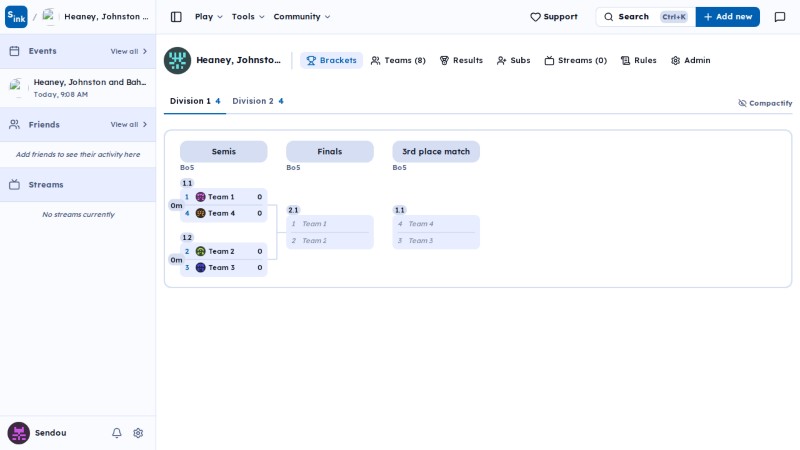Open Team 2 row in match 1.2

[223, 252]
